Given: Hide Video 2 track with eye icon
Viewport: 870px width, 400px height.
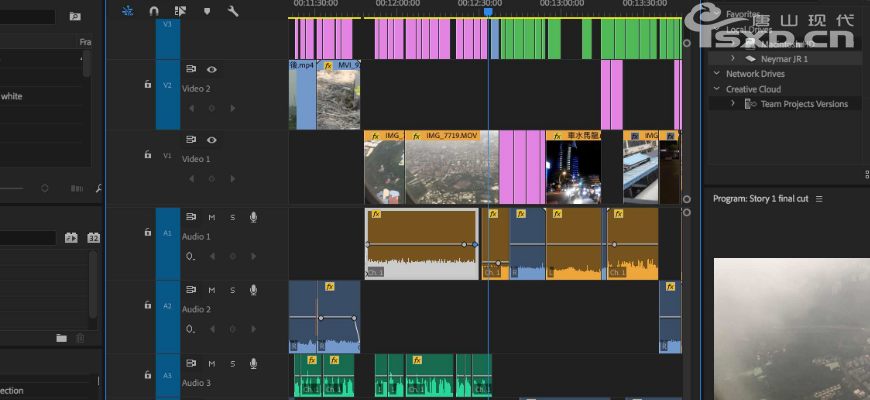Looking at the screenshot, I should click(212, 69).
